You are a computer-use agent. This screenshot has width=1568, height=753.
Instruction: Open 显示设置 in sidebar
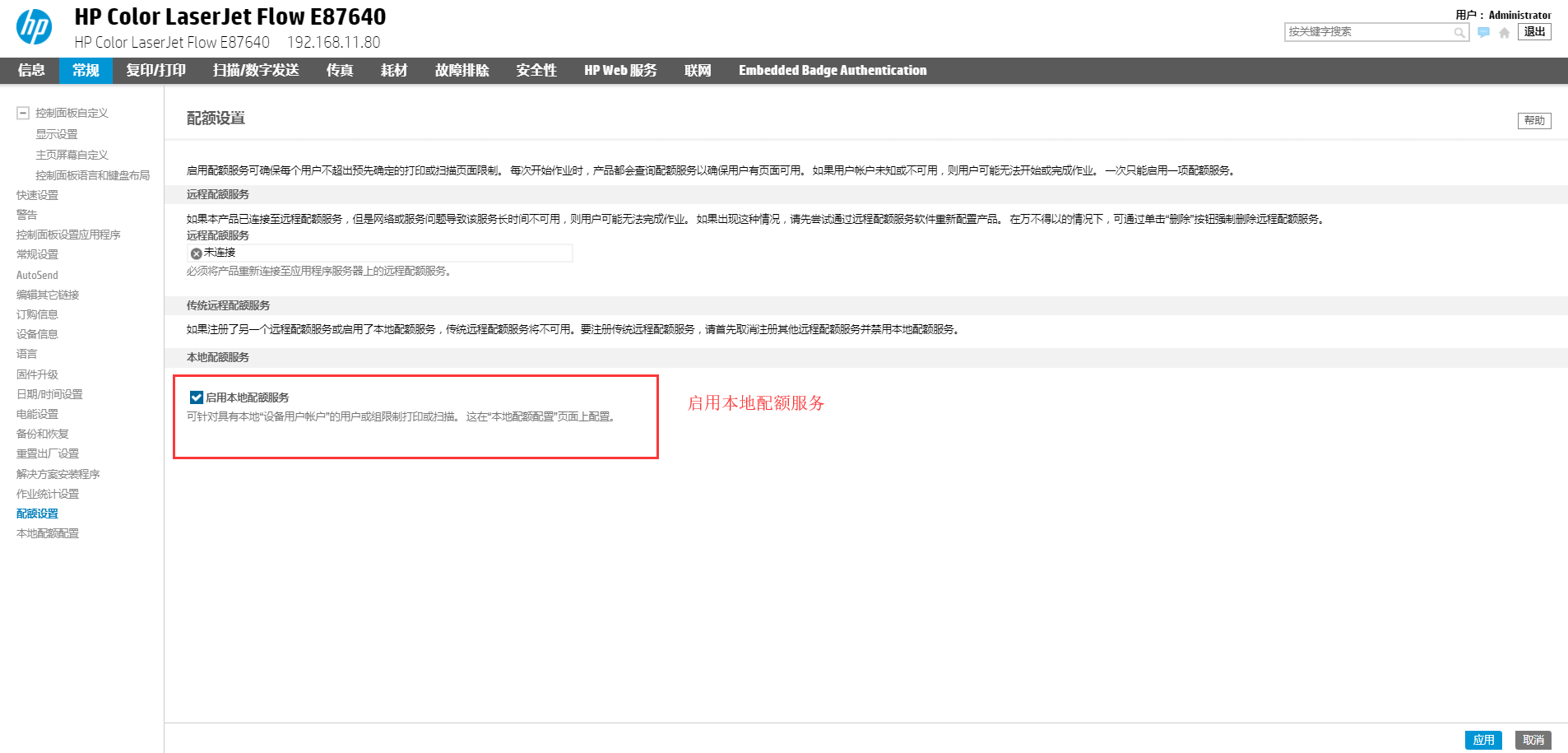point(57,134)
